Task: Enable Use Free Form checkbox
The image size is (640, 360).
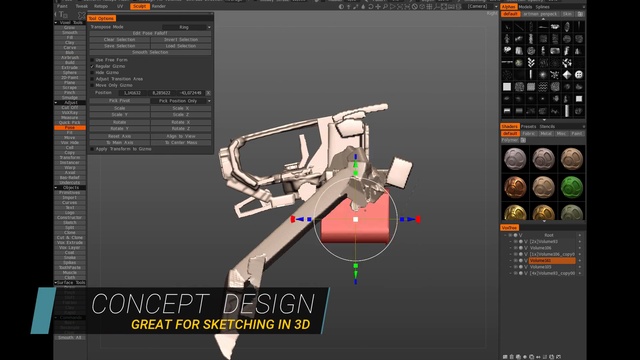Action: click(92, 60)
